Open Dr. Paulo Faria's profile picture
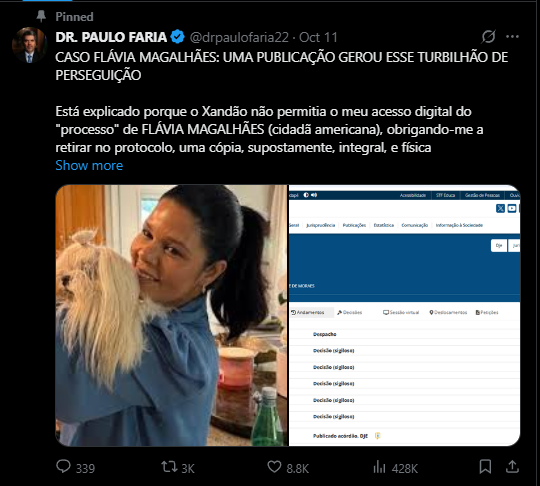This screenshot has height=486, width=540. (29, 45)
